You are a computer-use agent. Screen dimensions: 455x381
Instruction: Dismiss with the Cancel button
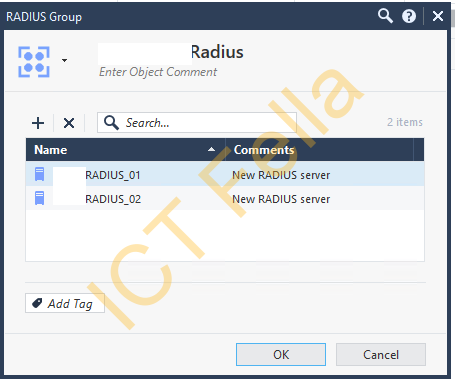point(381,354)
